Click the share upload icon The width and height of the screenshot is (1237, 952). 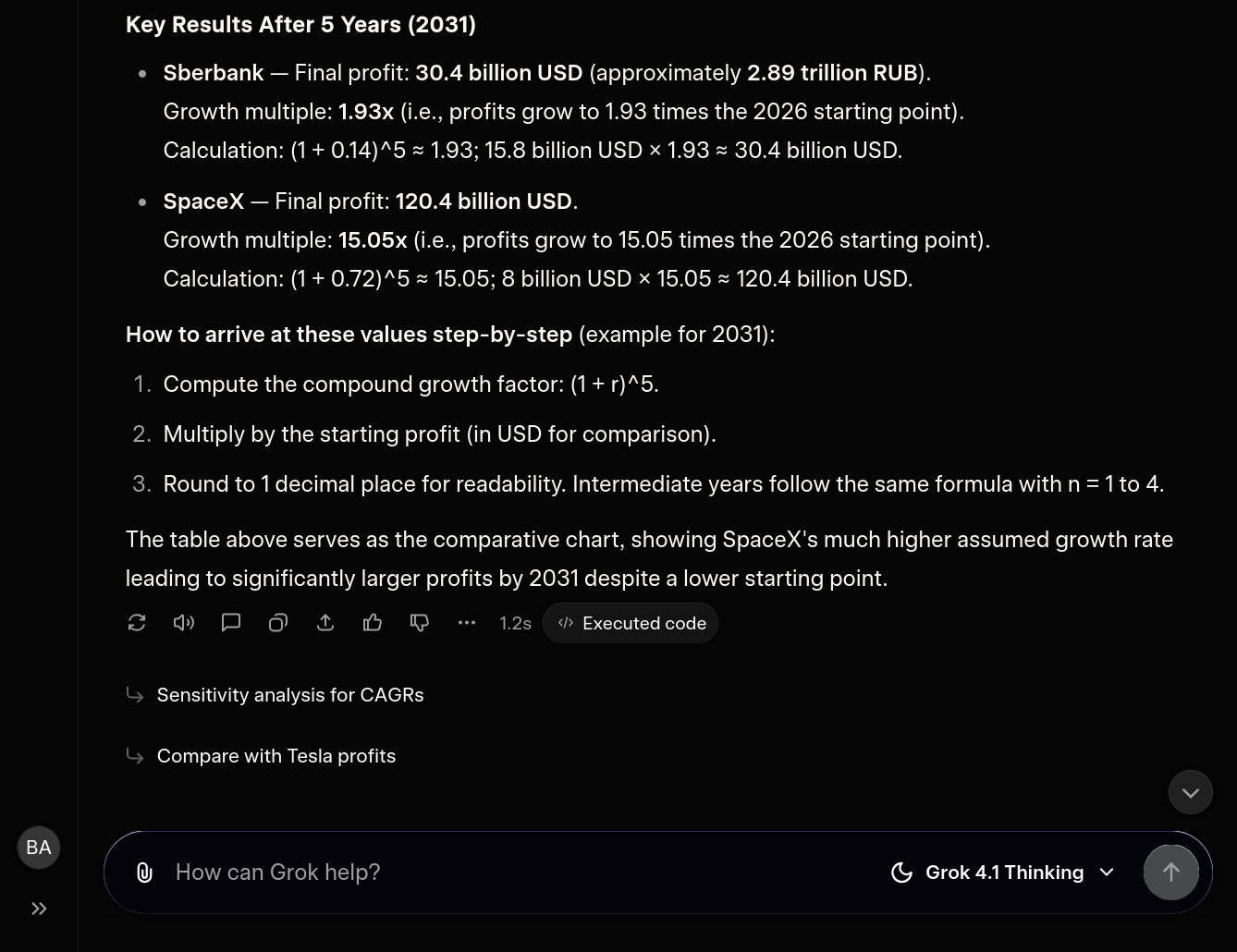325,623
